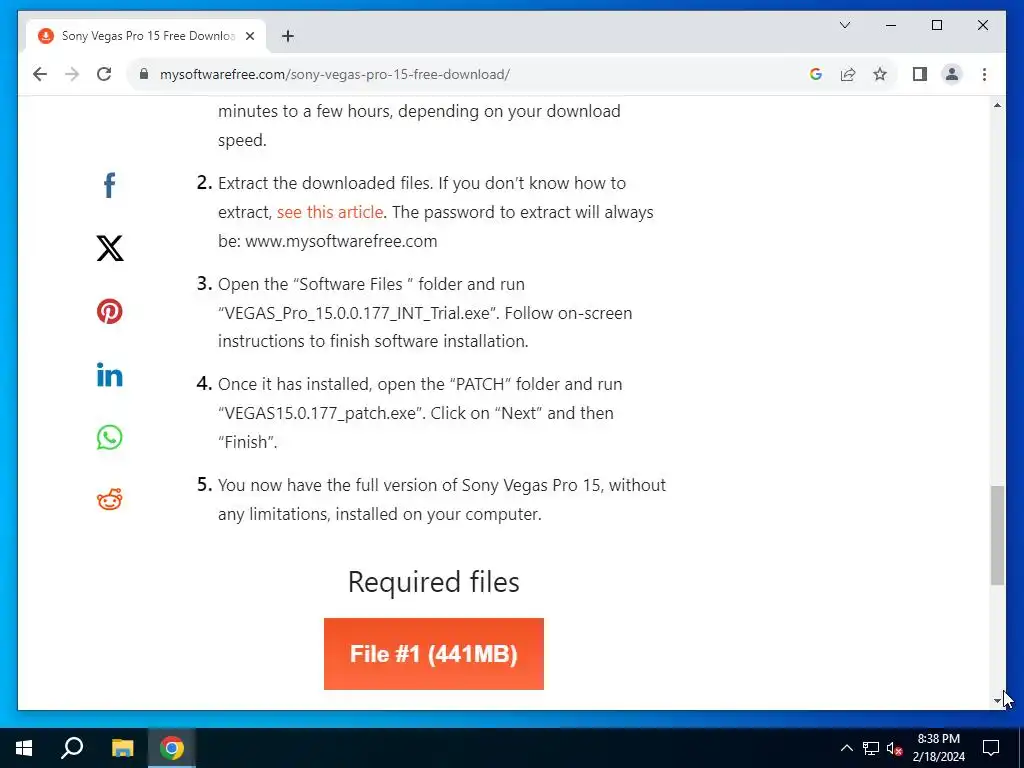Go back to previous page
Screen dimensions: 1024x768
coord(40,74)
